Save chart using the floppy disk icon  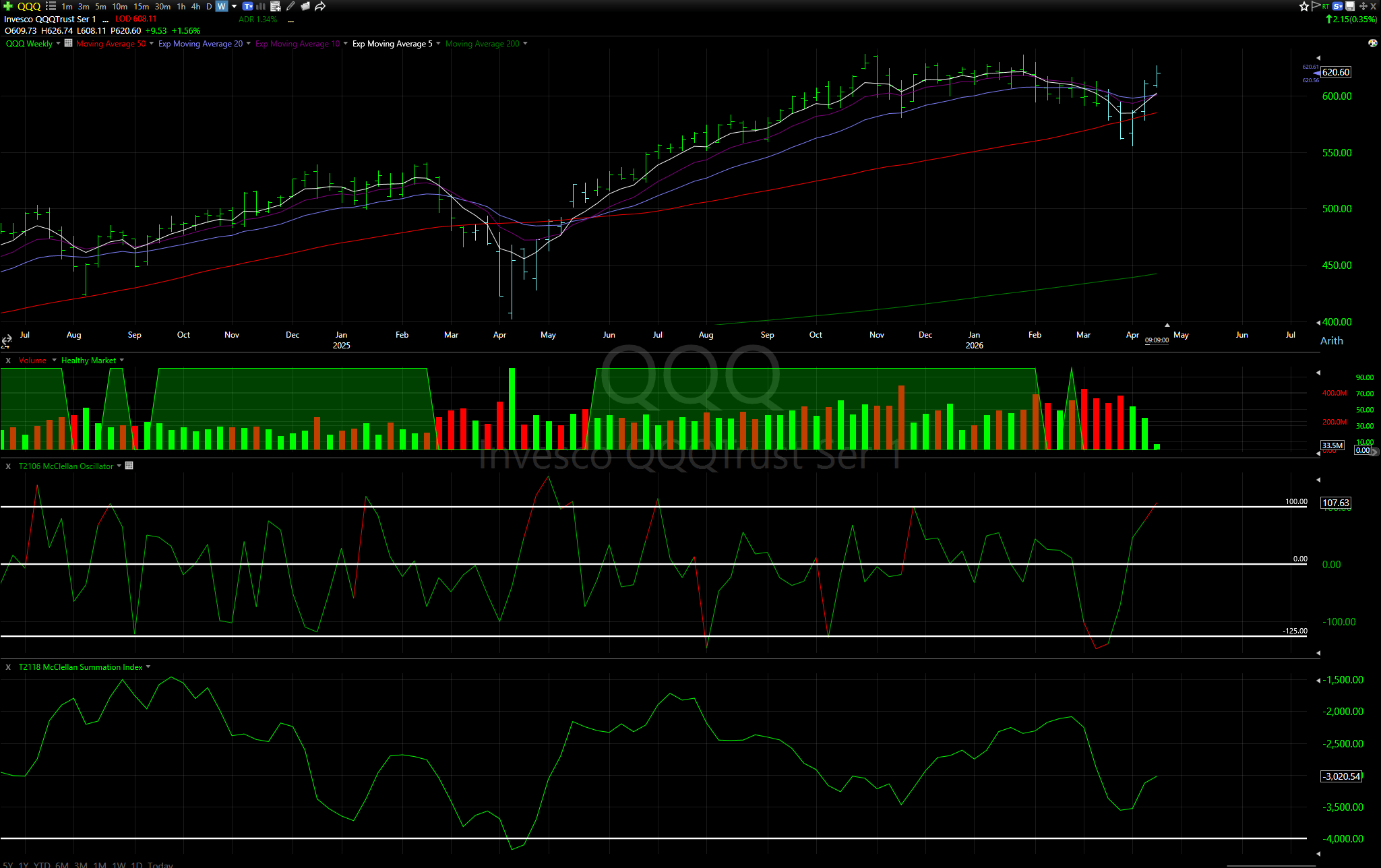point(1350,6)
